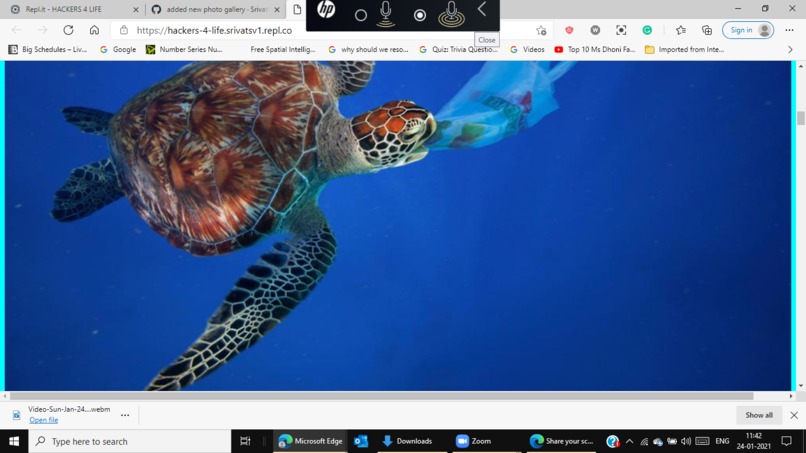Click the first microphone icon in HP bar

click(386, 14)
